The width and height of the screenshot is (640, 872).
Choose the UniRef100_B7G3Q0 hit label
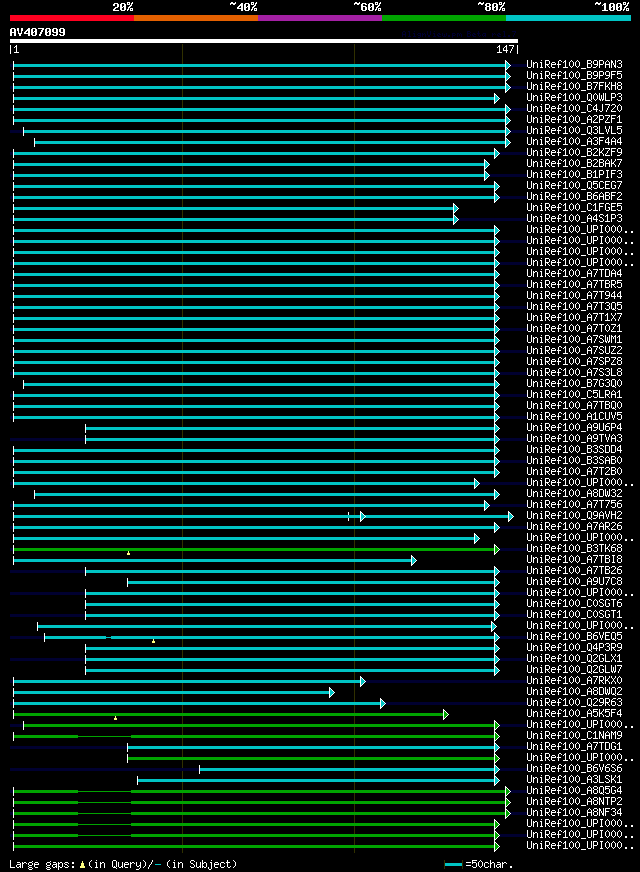[x=574, y=384]
